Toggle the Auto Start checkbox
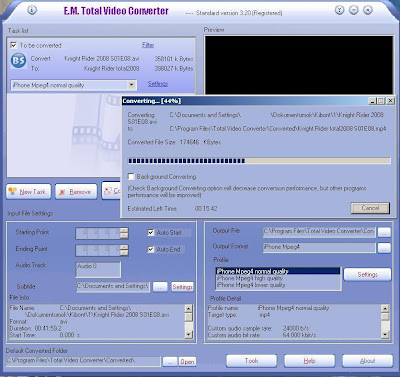400x377 pixels. point(151,232)
